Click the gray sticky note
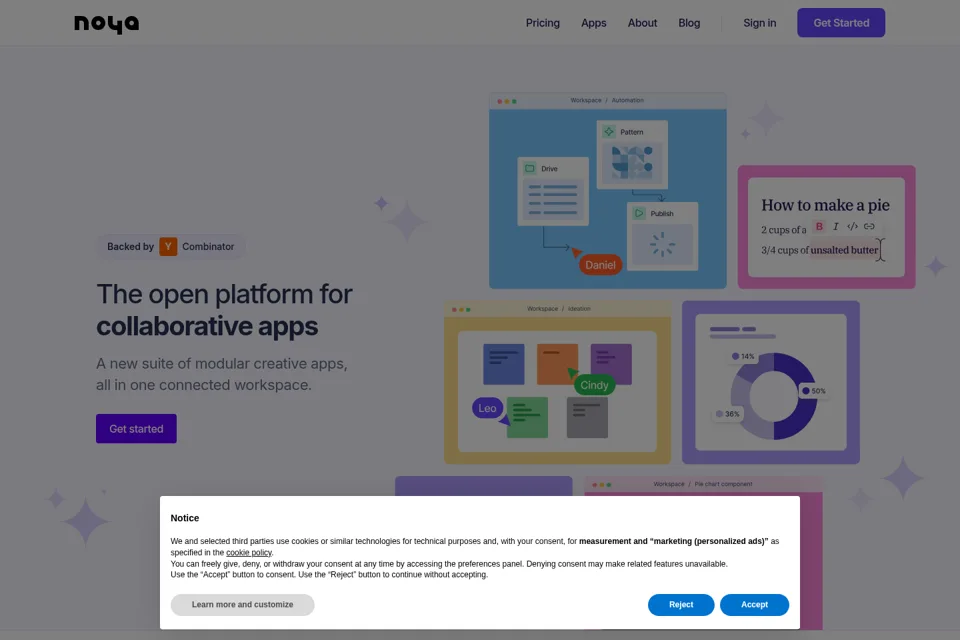The width and height of the screenshot is (960, 640). (587, 417)
